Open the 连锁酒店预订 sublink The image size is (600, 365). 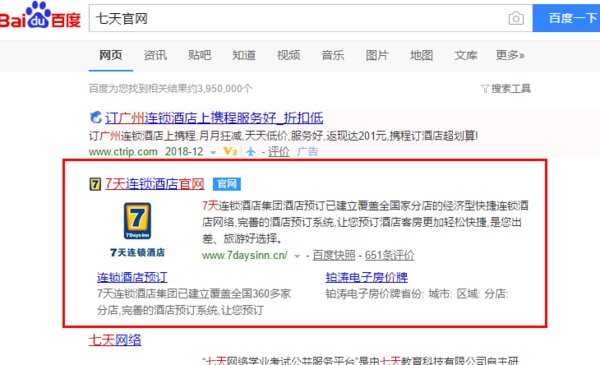(132, 277)
